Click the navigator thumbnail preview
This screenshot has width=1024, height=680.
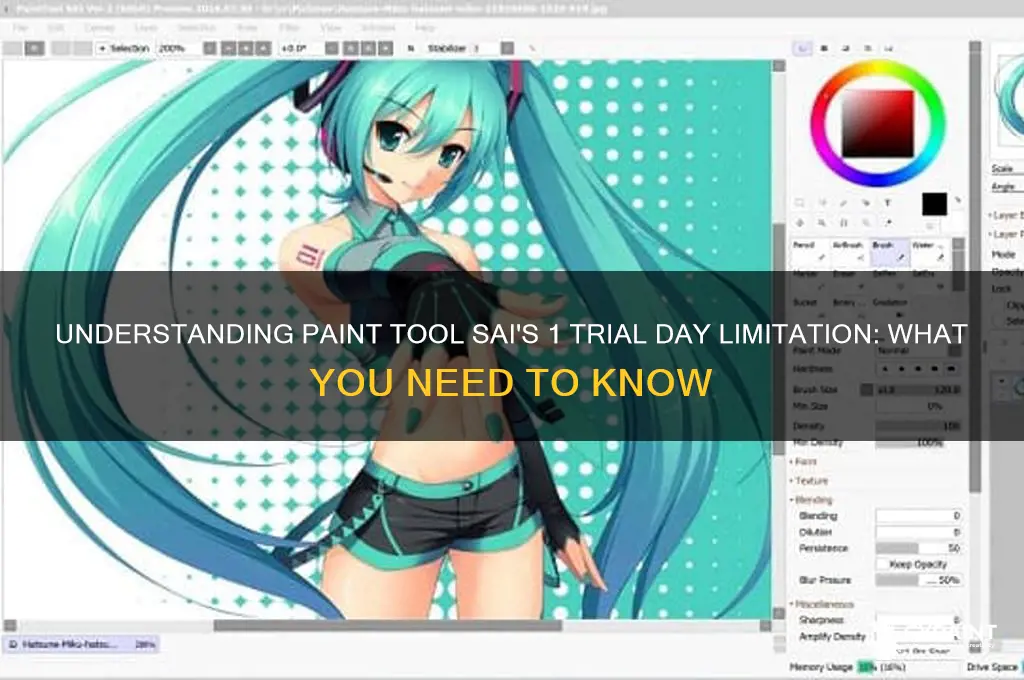[x=1008, y=103]
